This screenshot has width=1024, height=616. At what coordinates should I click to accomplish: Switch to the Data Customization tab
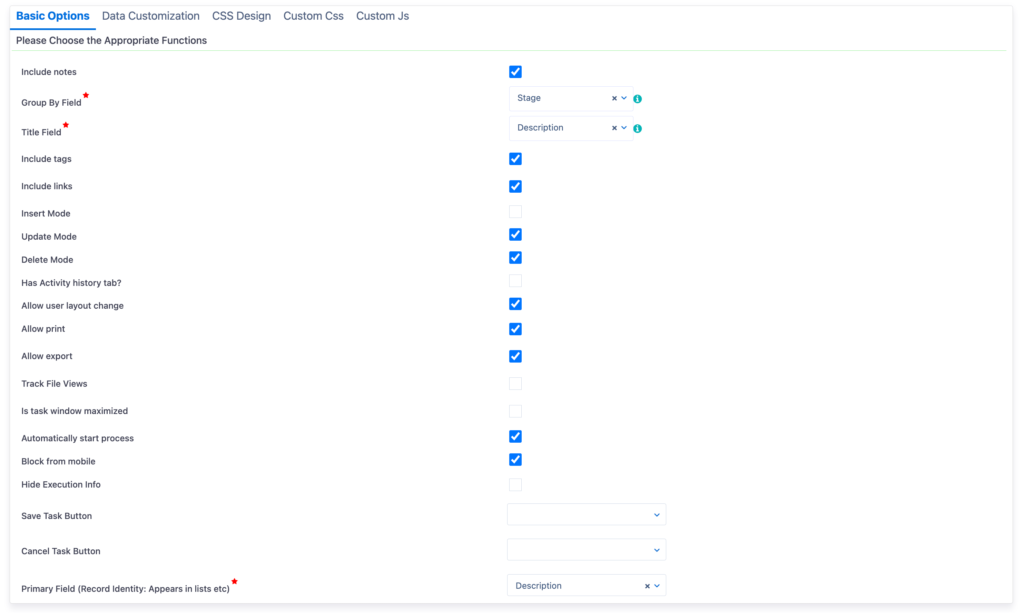click(x=150, y=15)
